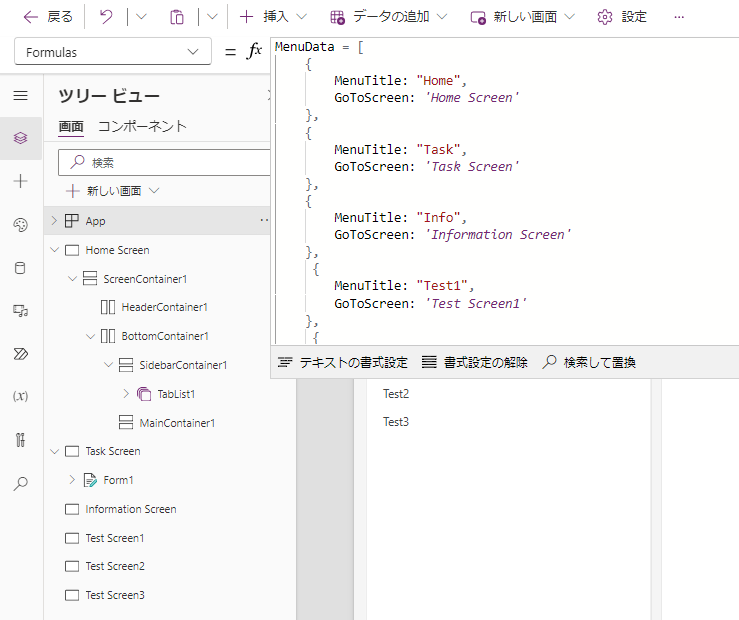This screenshot has width=739, height=620.
Task: Select HeaderContainer1 in tree
Action: [x=164, y=307]
